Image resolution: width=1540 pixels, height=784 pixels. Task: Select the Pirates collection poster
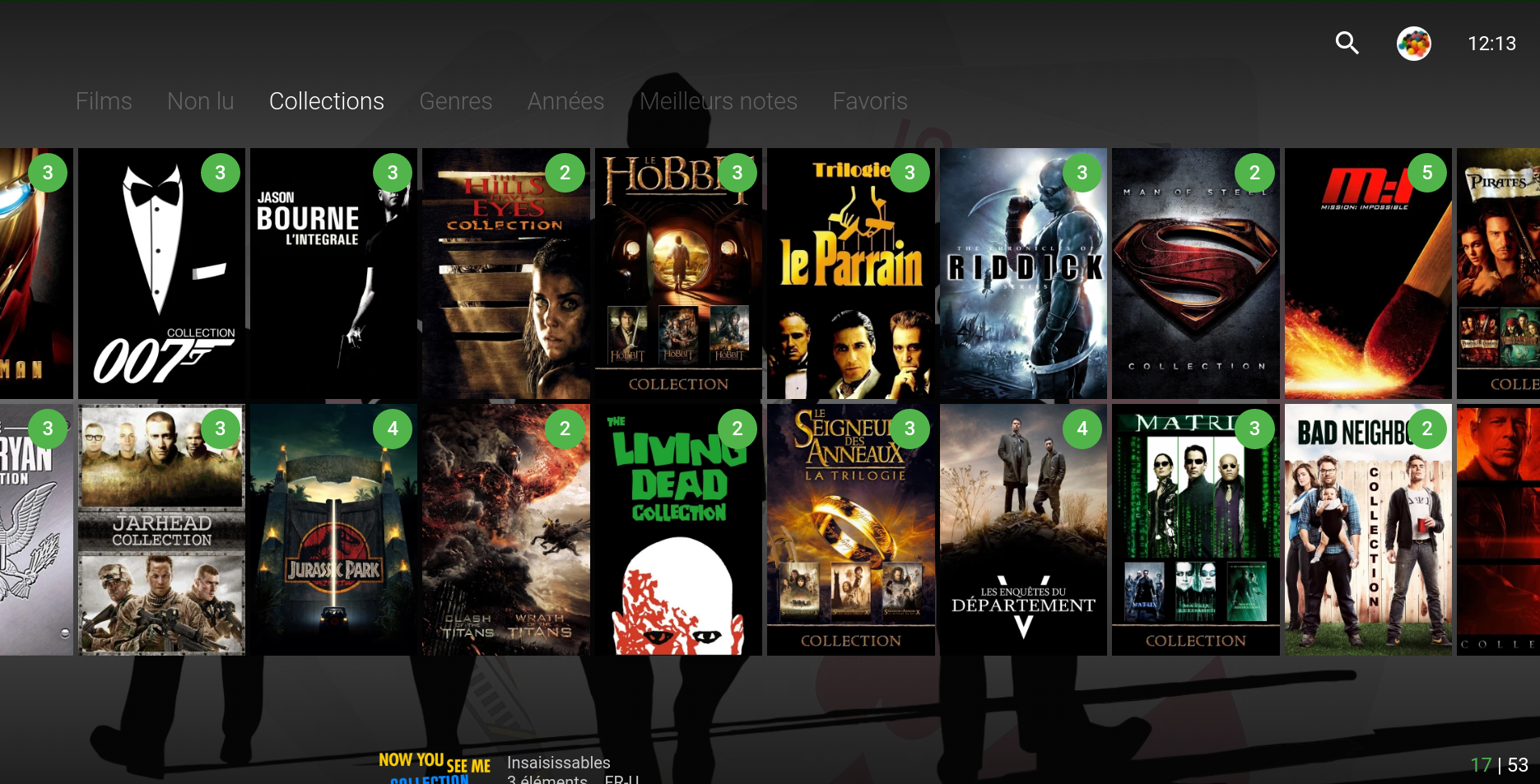pos(1499,274)
